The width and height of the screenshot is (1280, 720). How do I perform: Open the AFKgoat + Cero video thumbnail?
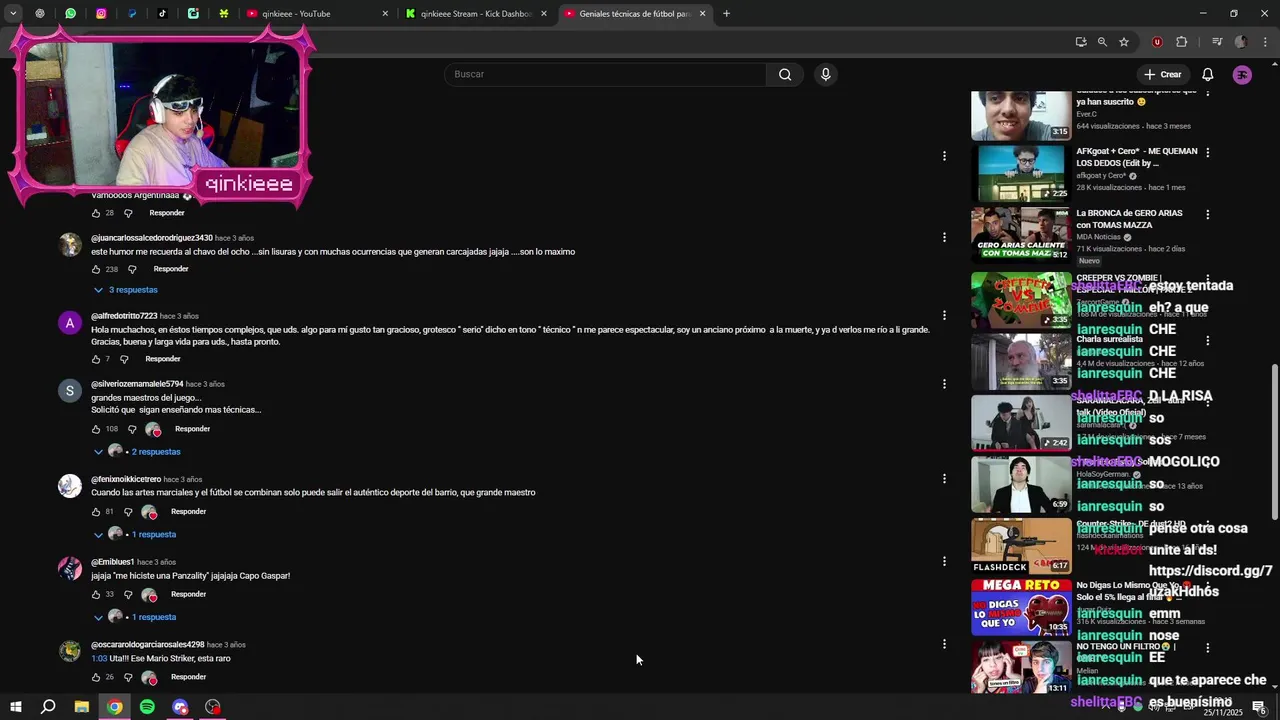coord(1021,173)
